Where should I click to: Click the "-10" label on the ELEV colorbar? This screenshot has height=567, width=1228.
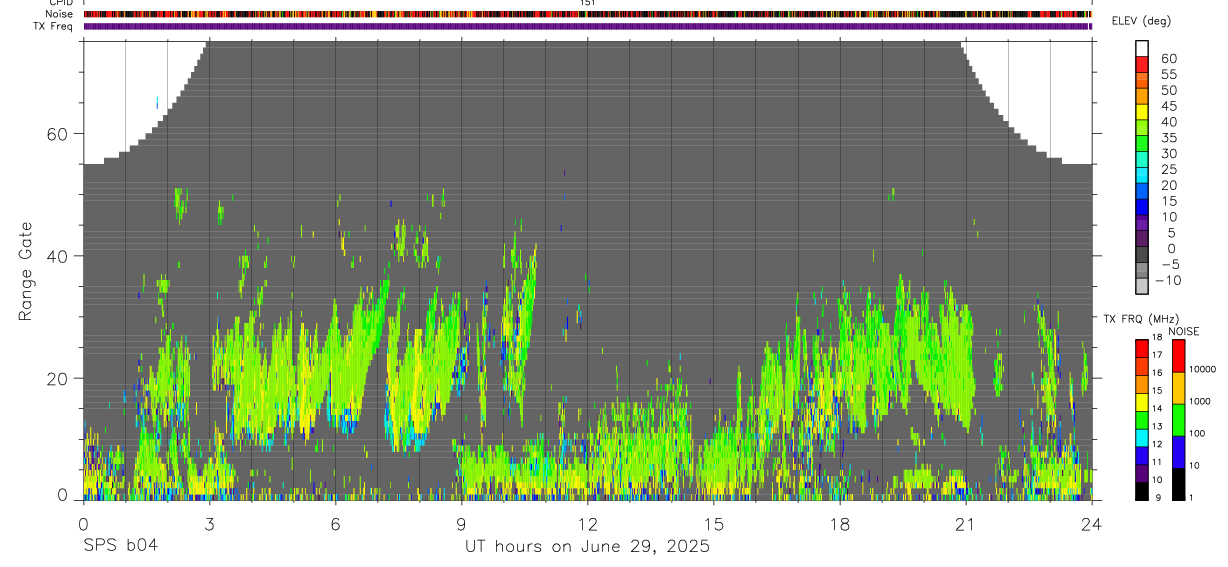click(1168, 280)
